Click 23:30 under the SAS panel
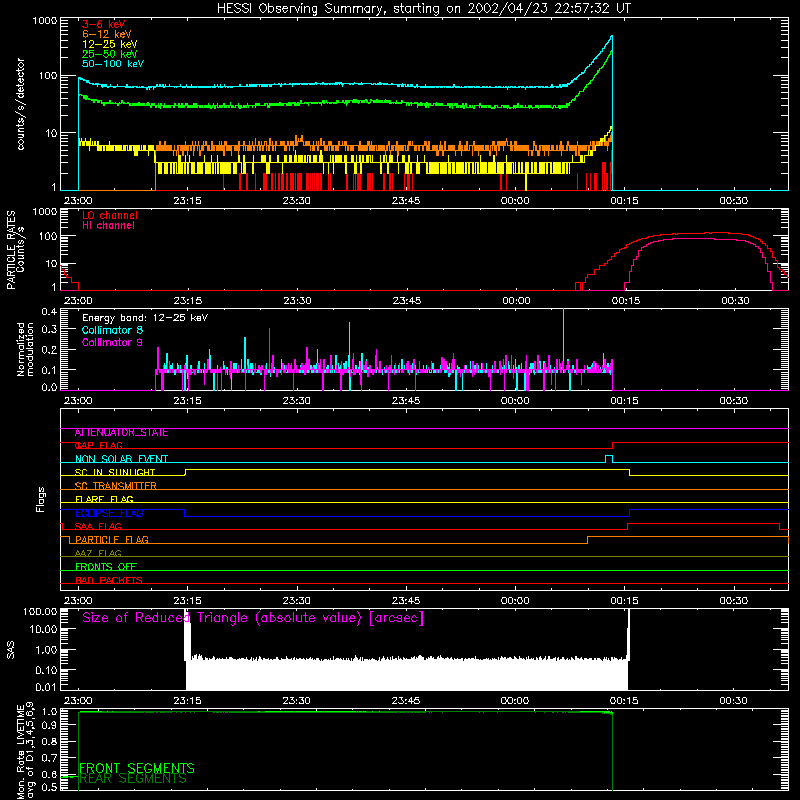The width and height of the screenshot is (800, 800). pyautogui.click(x=297, y=701)
